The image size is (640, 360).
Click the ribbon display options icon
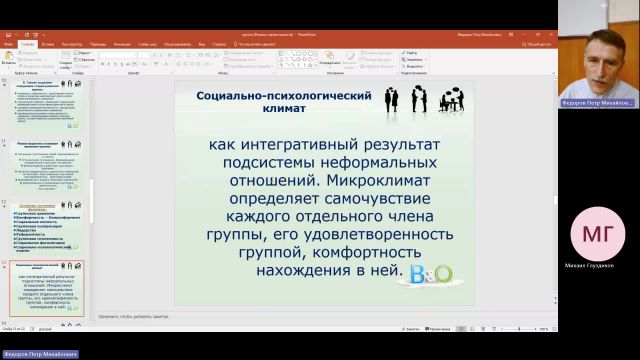511,35
